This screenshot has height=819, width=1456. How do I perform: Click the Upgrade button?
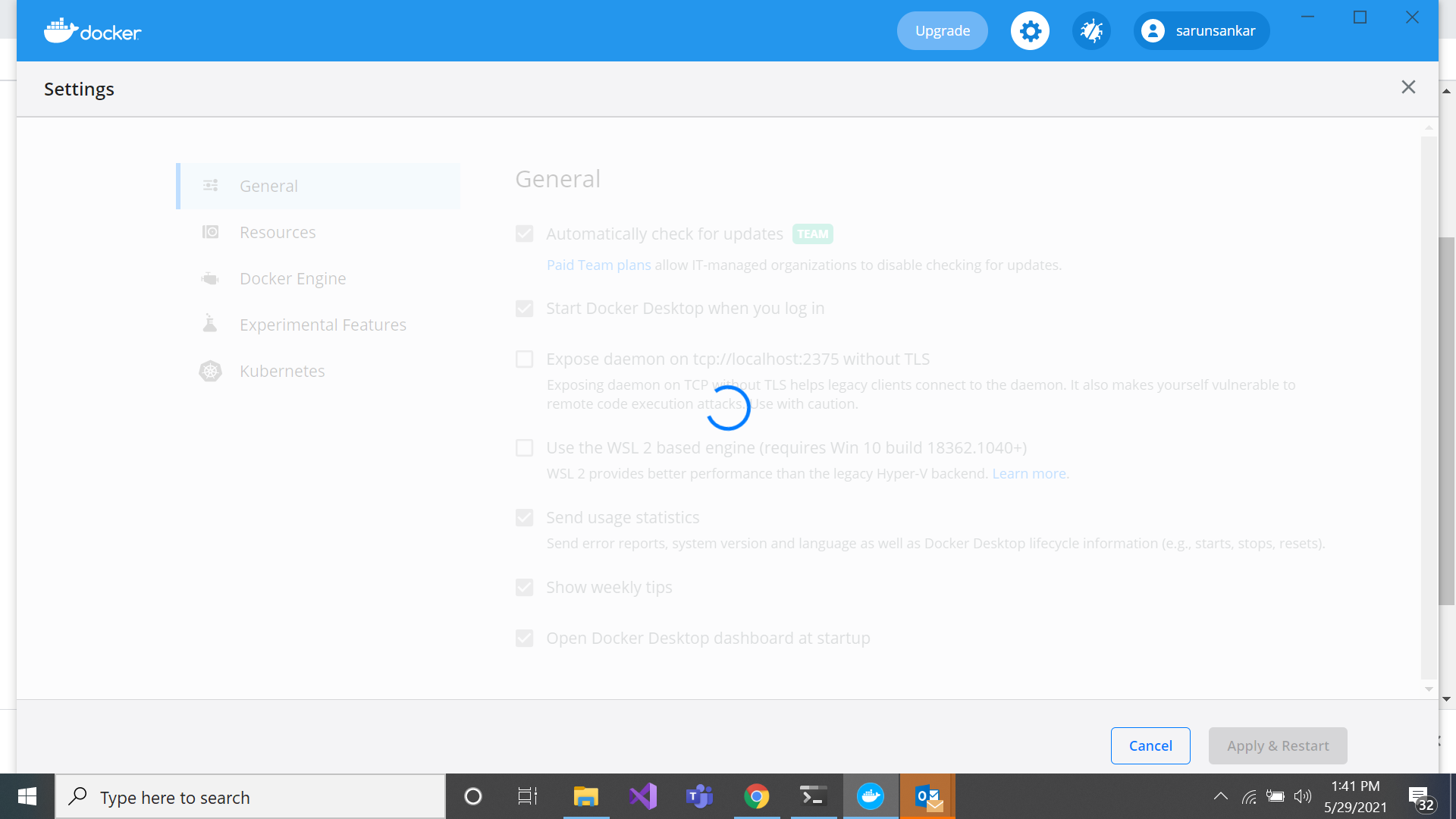(943, 31)
